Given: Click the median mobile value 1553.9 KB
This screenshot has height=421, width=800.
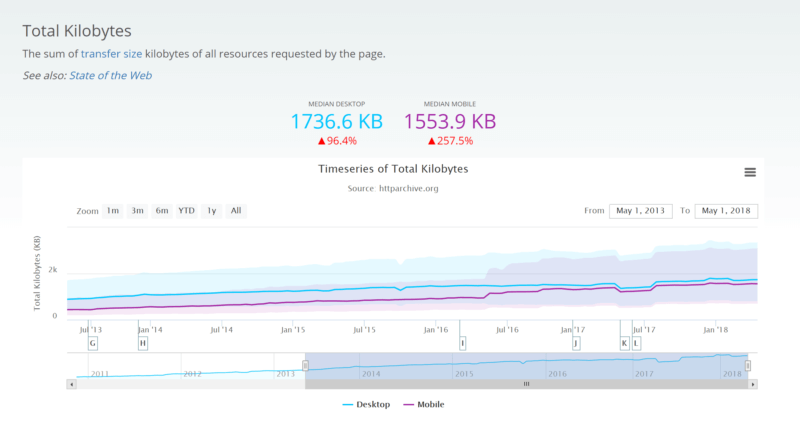Looking at the screenshot, I should pos(450,122).
